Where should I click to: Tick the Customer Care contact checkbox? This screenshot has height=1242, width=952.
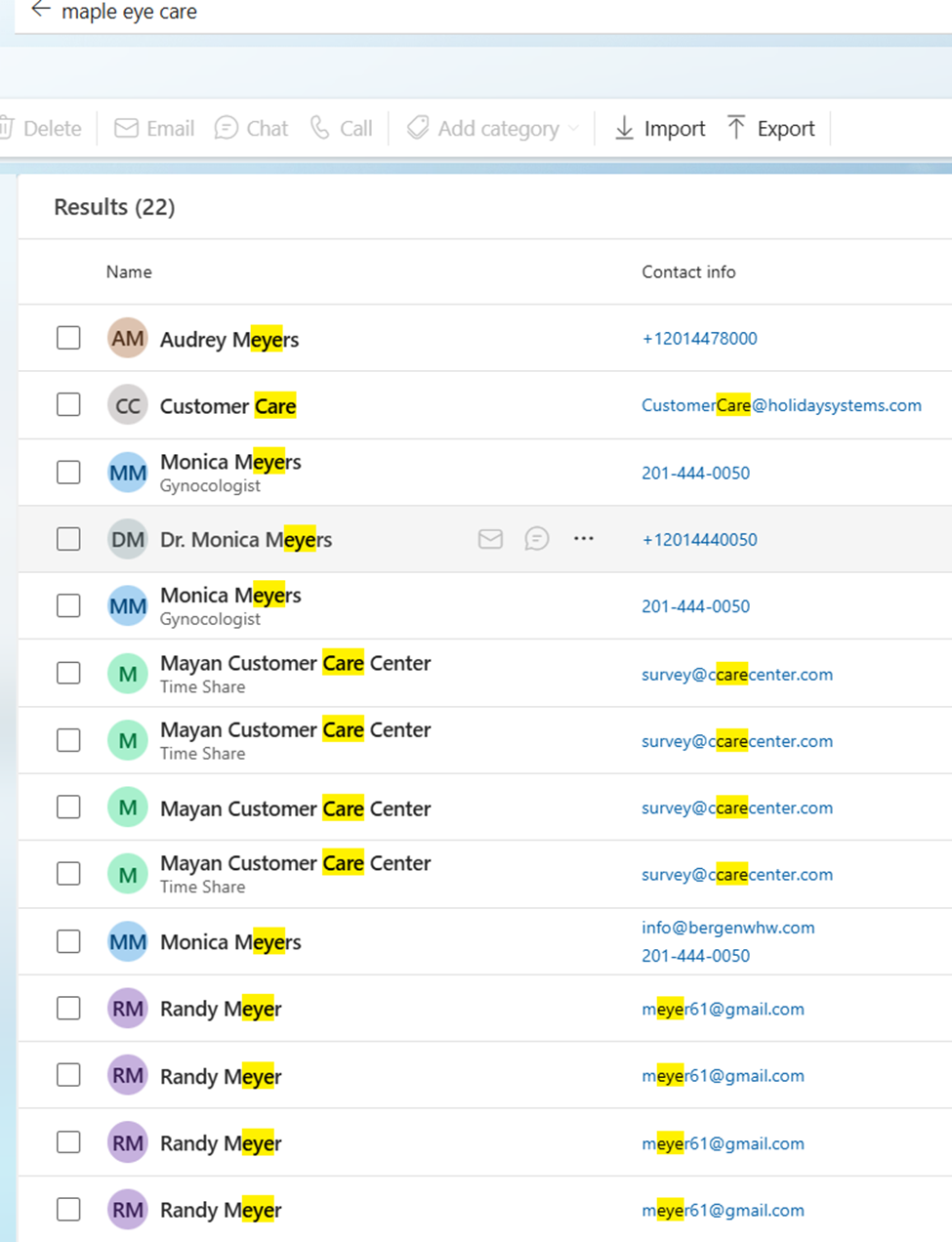point(68,404)
